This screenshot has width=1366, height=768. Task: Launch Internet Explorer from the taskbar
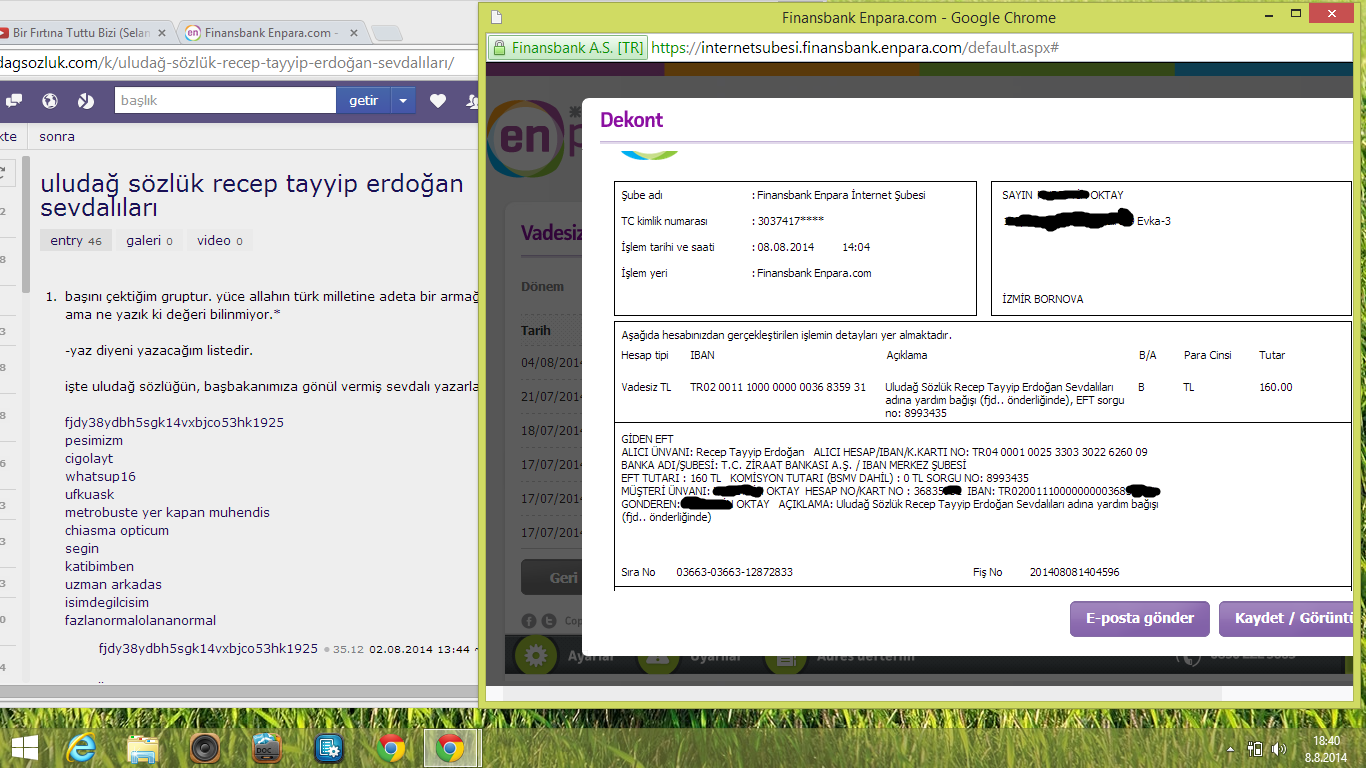coord(79,747)
